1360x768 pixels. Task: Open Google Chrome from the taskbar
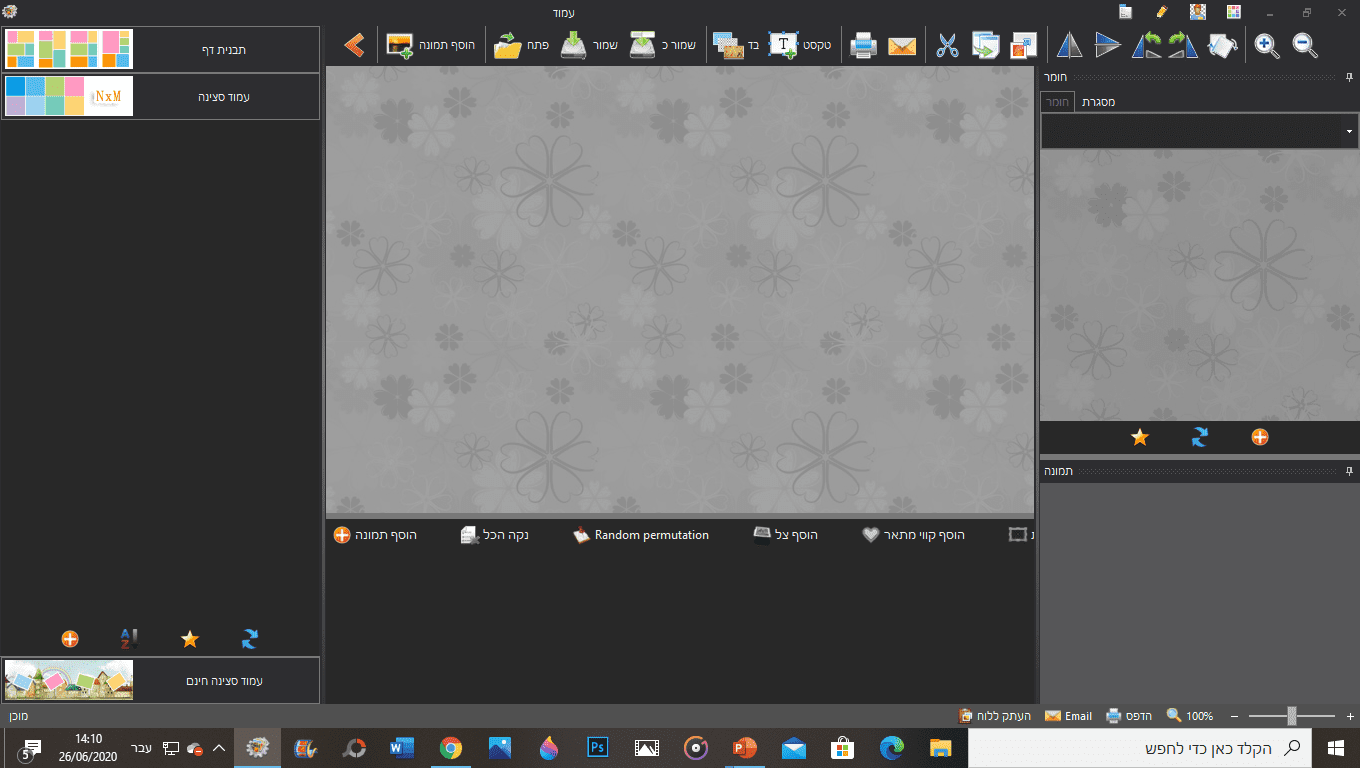click(x=451, y=748)
